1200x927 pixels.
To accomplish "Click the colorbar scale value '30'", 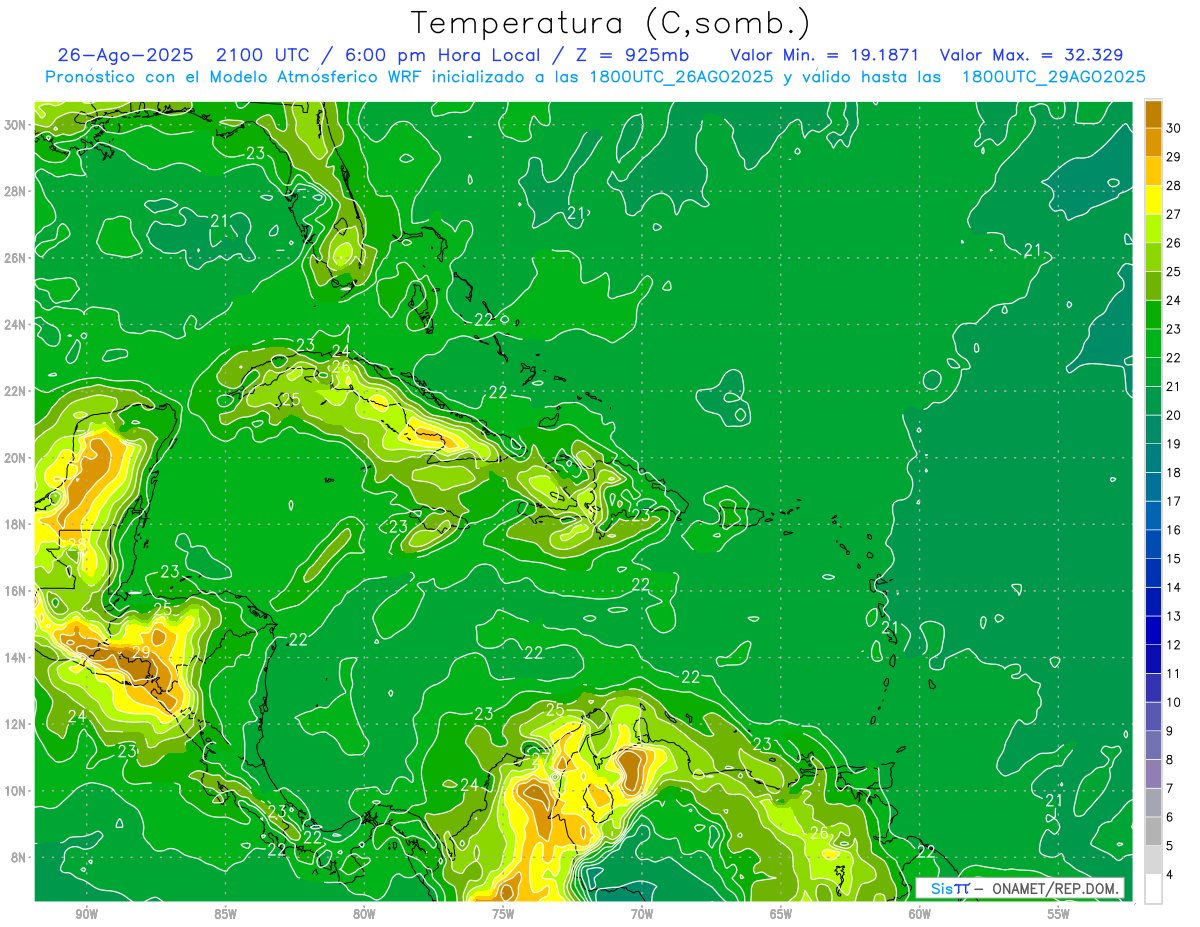I will click(x=1173, y=128).
